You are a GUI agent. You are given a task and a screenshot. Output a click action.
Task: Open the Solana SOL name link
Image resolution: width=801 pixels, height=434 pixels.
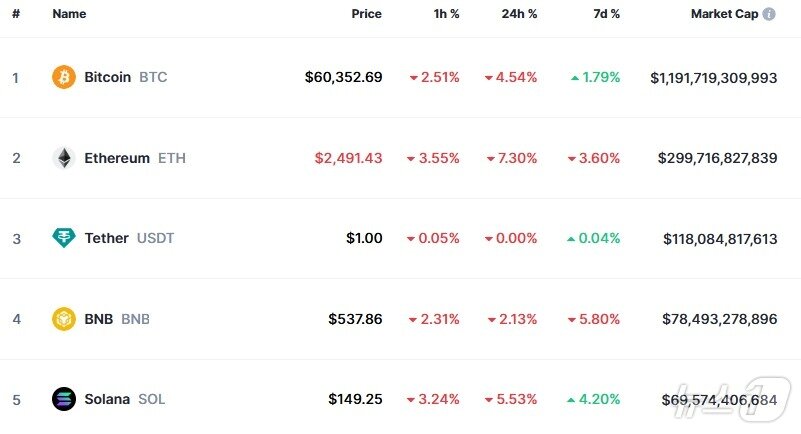[125, 399]
